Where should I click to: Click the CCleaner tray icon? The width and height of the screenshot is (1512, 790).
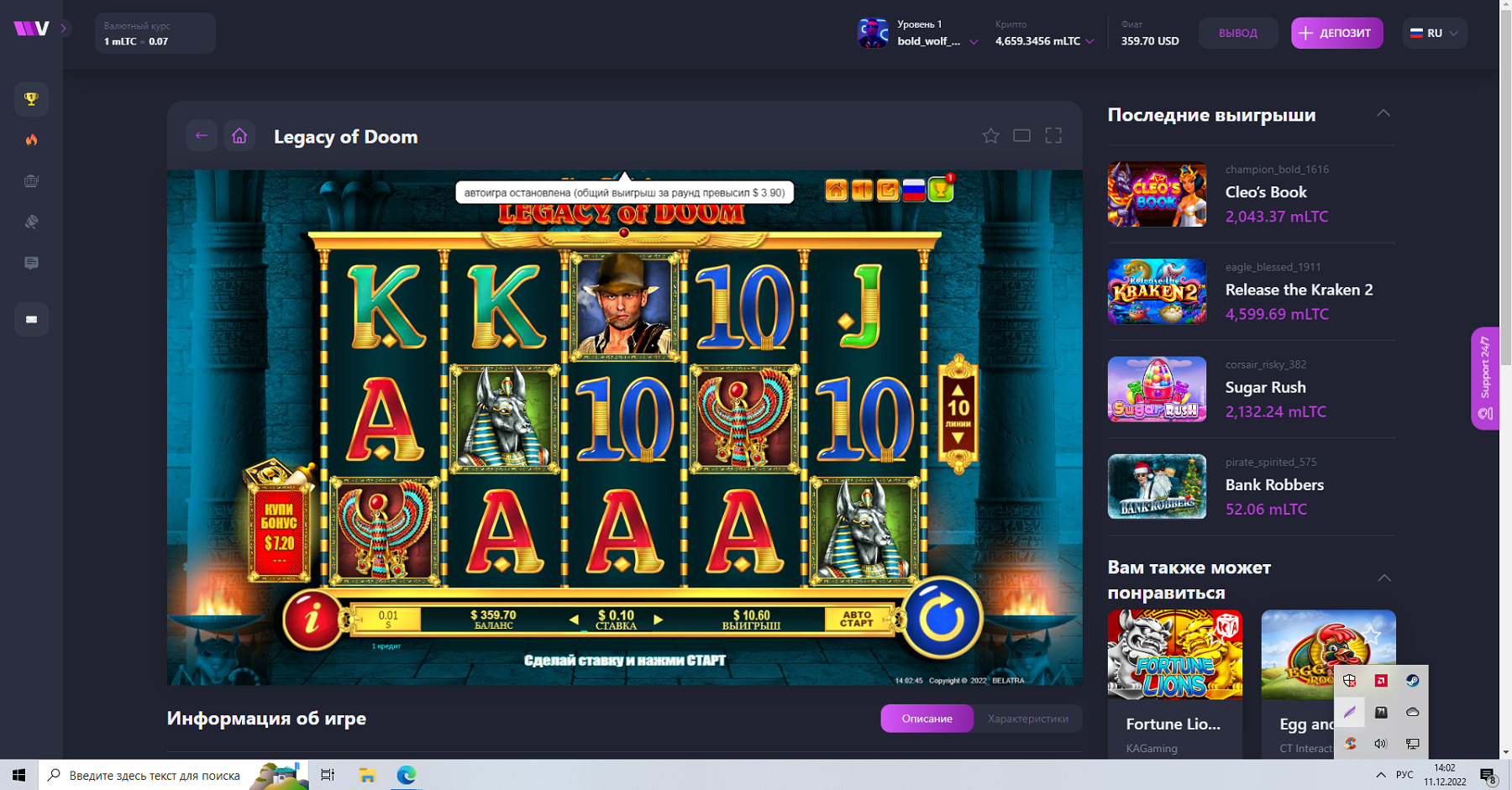tap(1350, 744)
